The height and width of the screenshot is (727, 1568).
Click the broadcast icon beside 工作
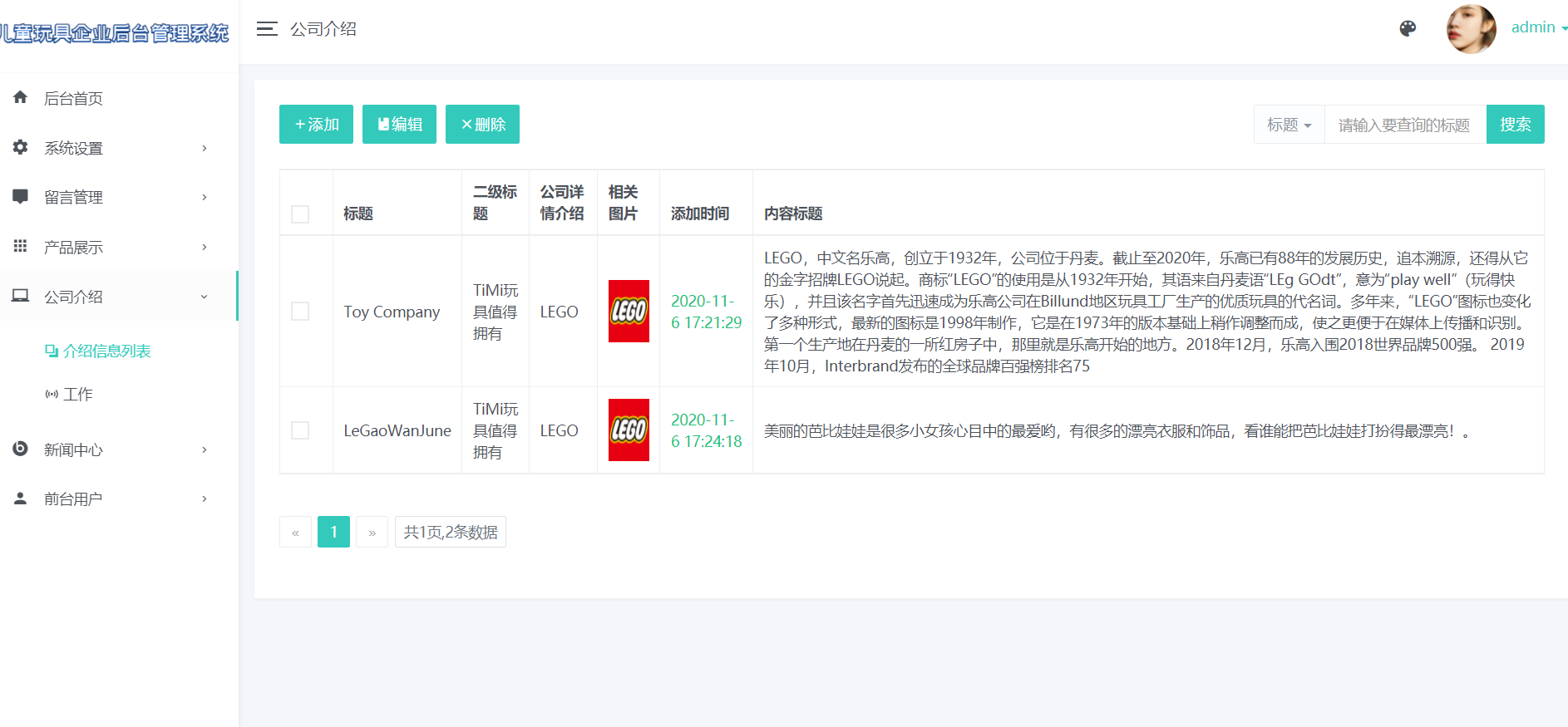click(x=52, y=394)
